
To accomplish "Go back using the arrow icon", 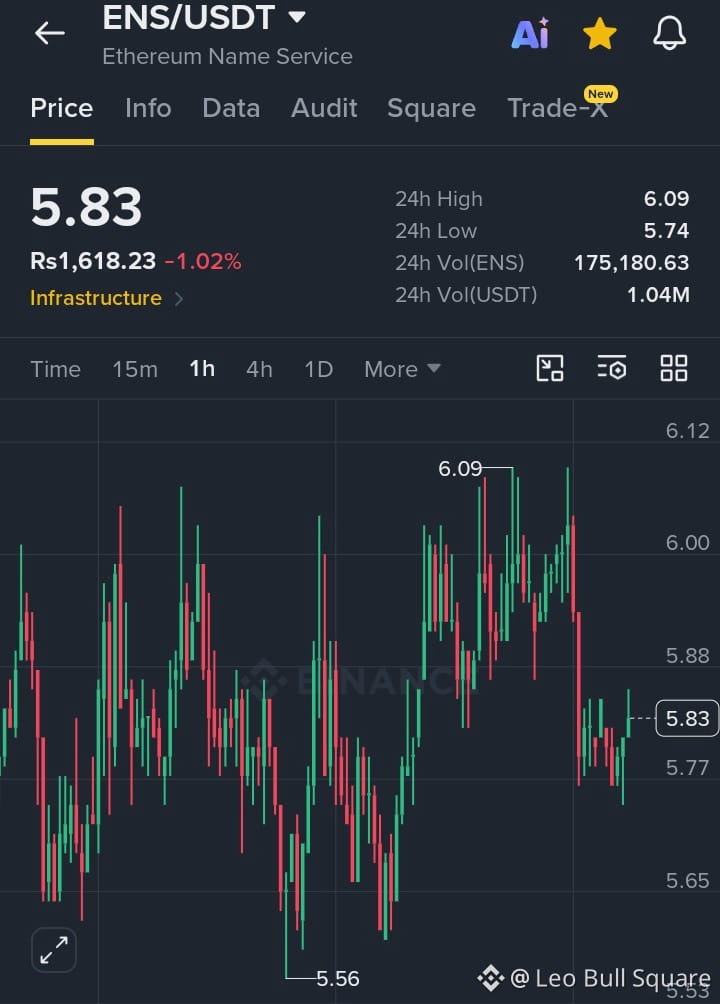I will click(x=49, y=33).
